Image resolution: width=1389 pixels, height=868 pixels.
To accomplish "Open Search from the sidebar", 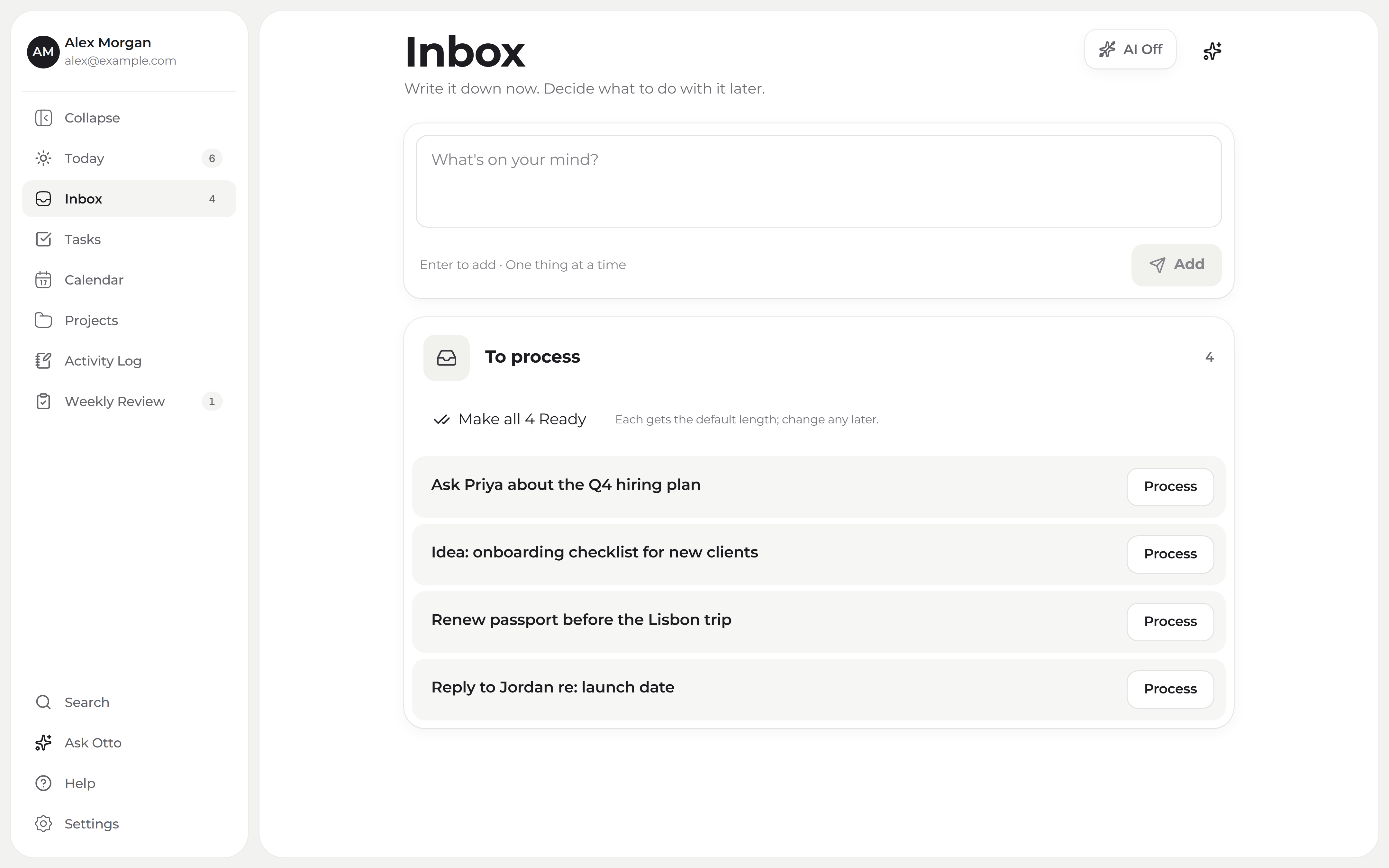I will [x=129, y=702].
